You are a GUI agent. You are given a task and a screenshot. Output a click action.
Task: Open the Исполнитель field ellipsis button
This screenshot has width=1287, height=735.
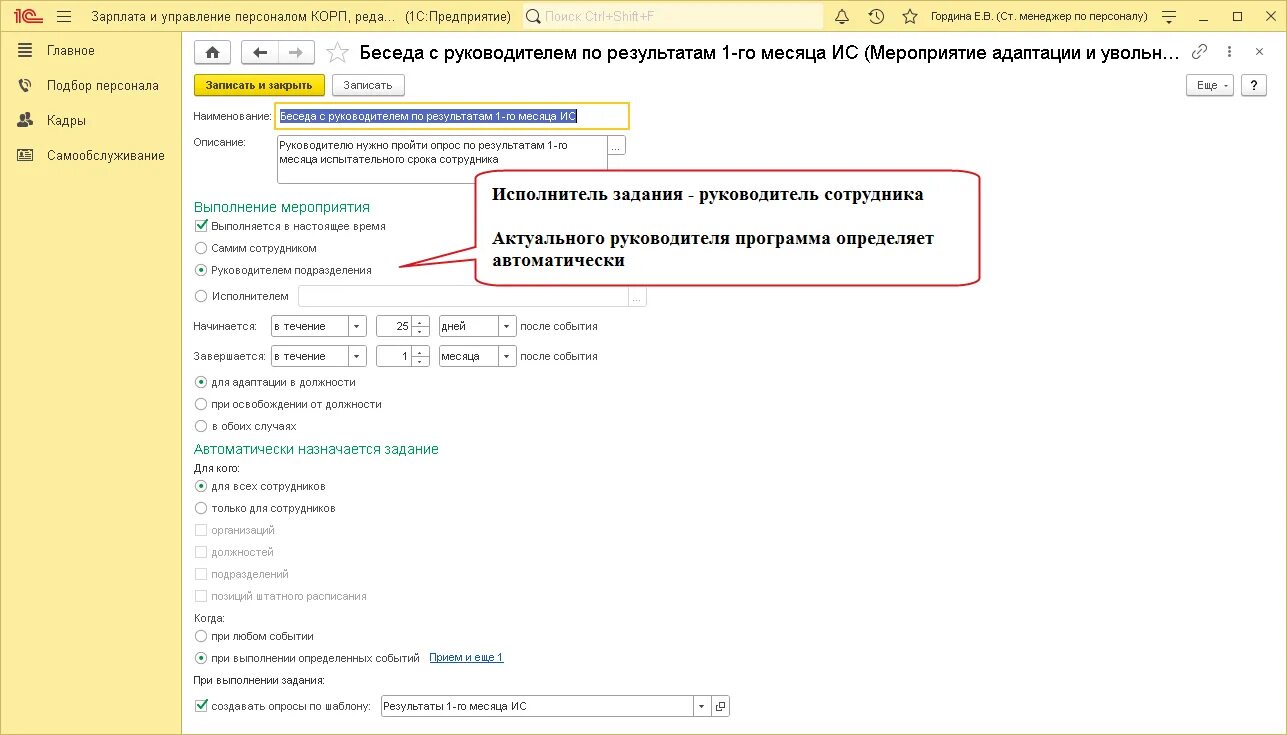click(x=638, y=296)
